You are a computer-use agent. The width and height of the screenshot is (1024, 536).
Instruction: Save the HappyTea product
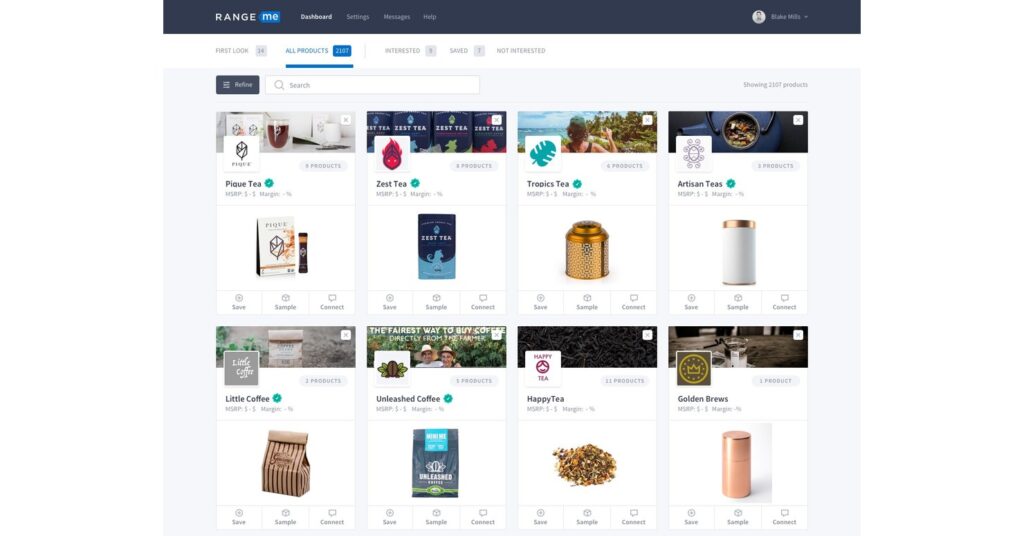[x=541, y=517]
